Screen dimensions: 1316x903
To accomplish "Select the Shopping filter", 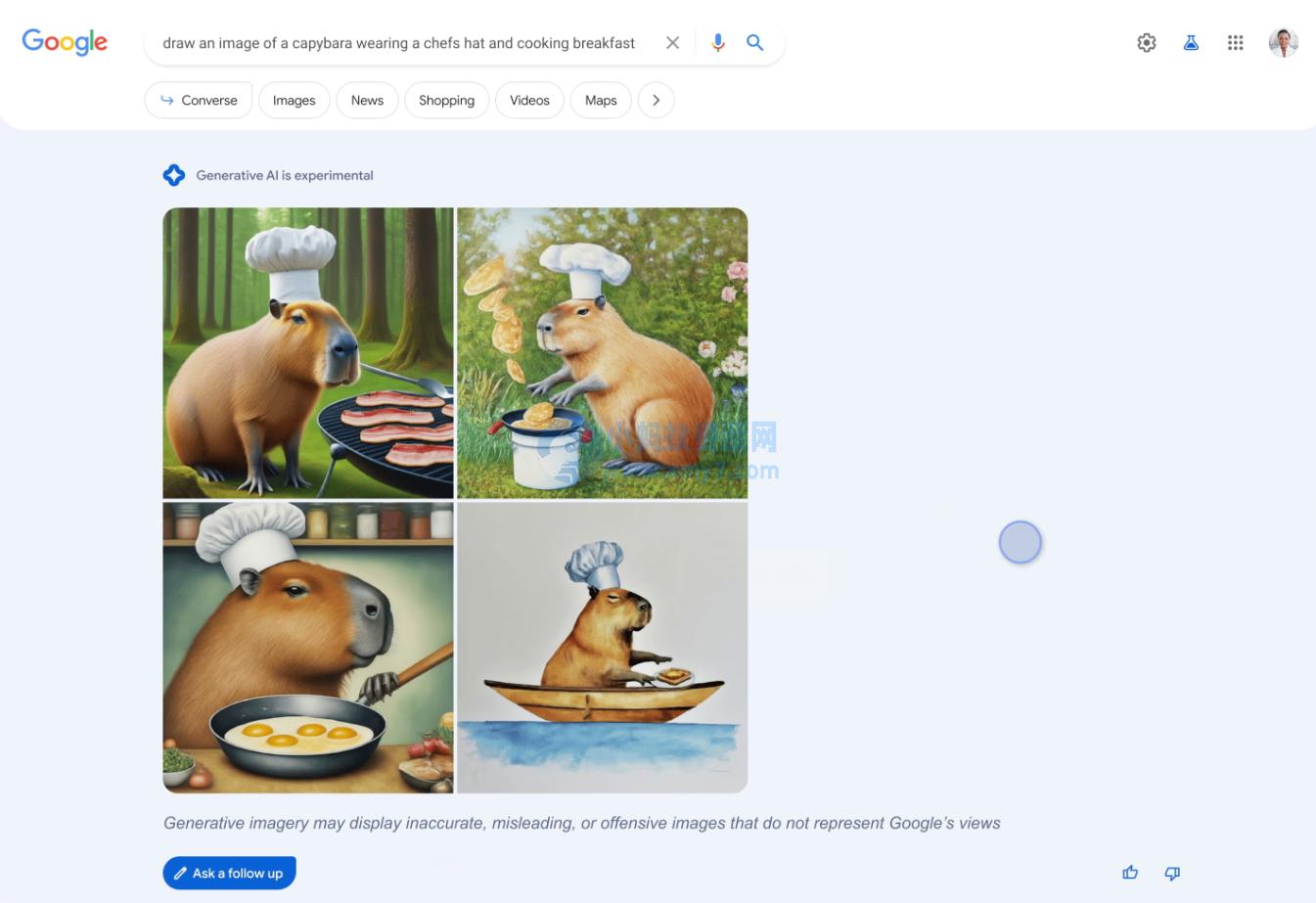I will [x=446, y=100].
